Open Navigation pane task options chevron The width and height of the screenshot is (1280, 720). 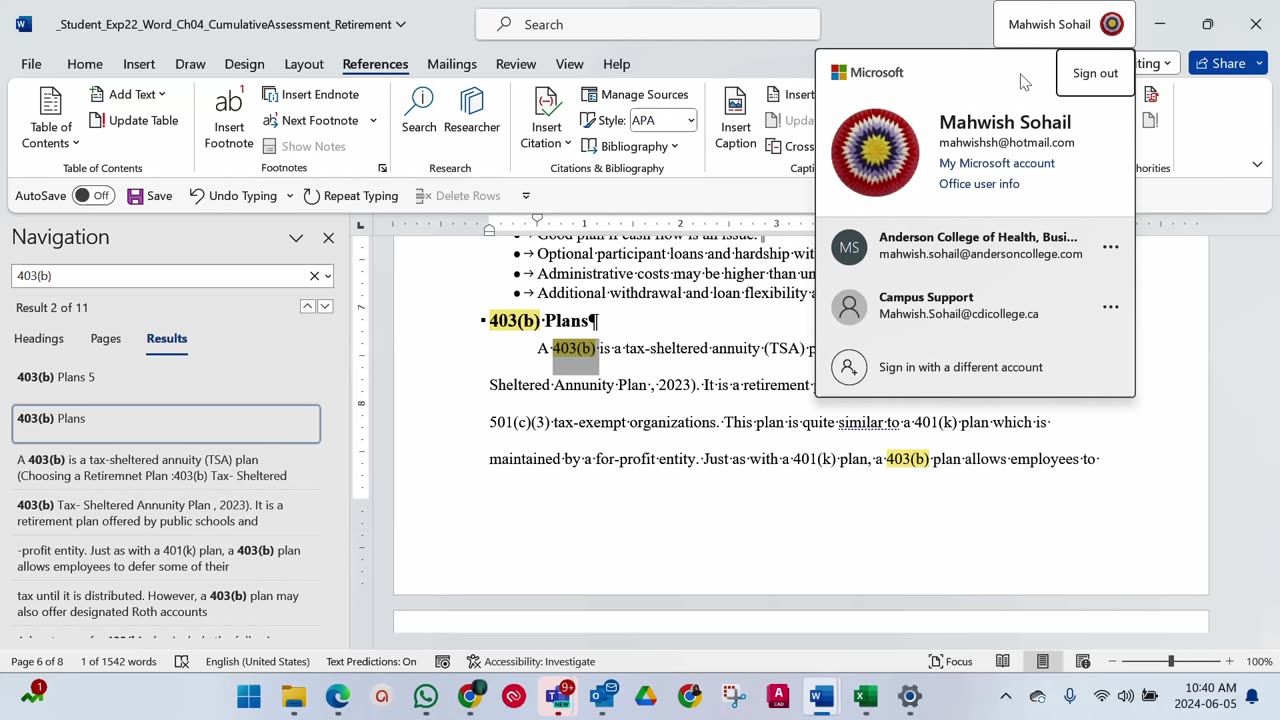coord(296,238)
